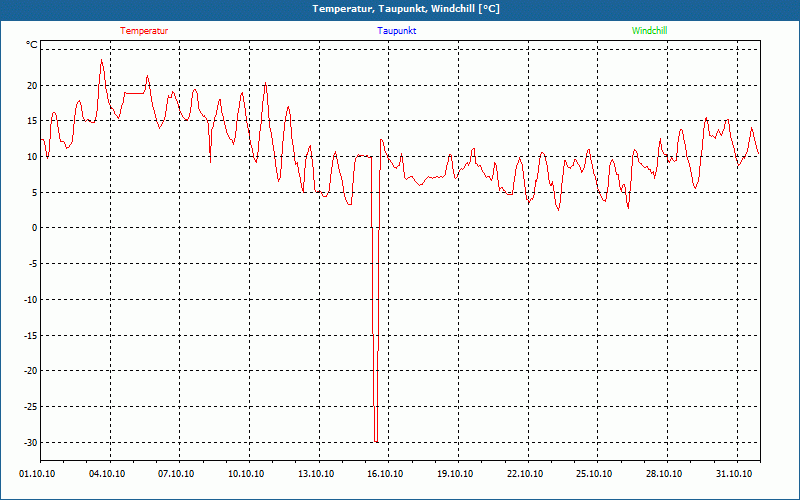Click the -30 value on the y-axis
Viewport: 800px width, 500px height.
click(x=31, y=442)
